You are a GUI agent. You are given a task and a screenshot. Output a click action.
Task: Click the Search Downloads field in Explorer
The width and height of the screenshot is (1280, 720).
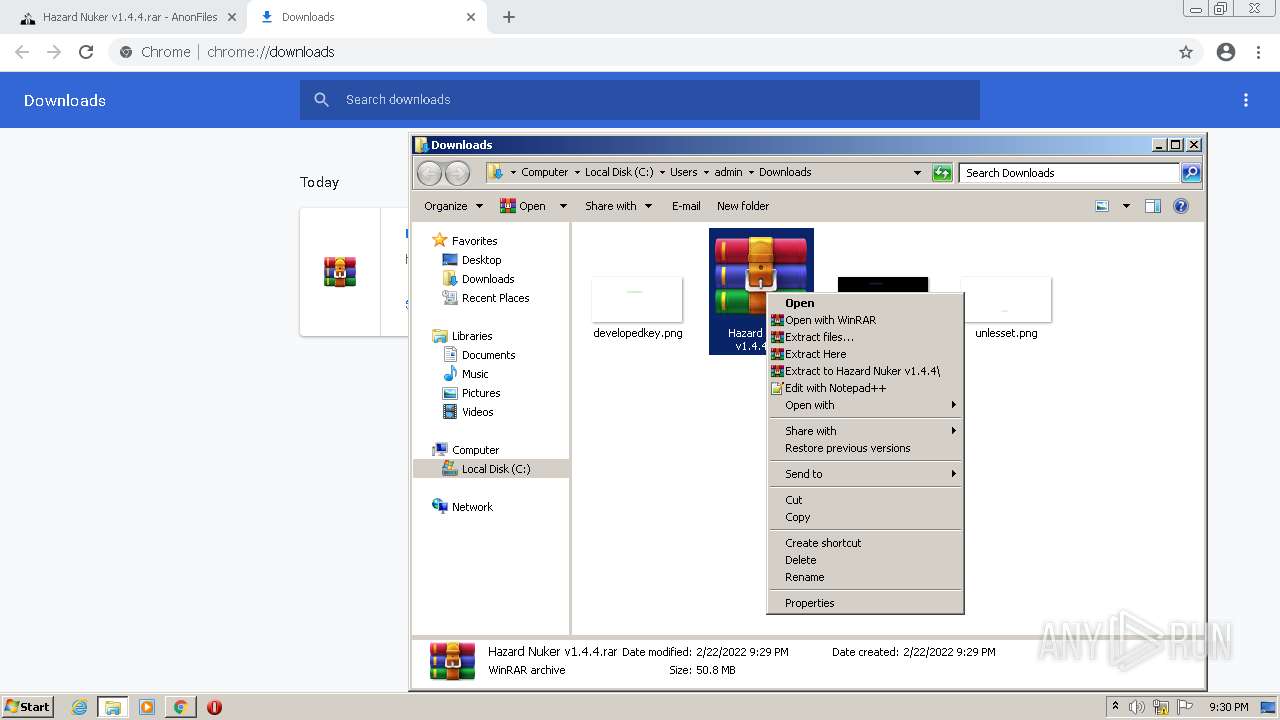point(1069,173)
